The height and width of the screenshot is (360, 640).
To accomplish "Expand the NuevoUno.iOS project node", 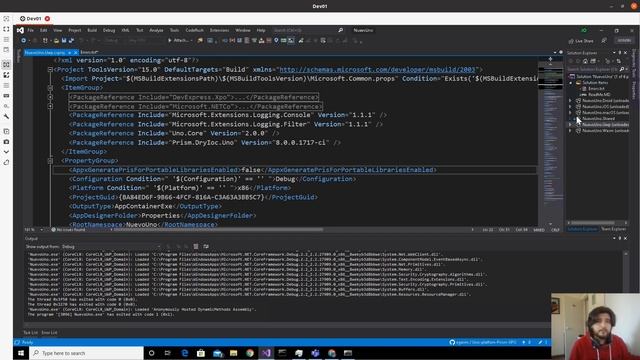I will click(571, 107).
